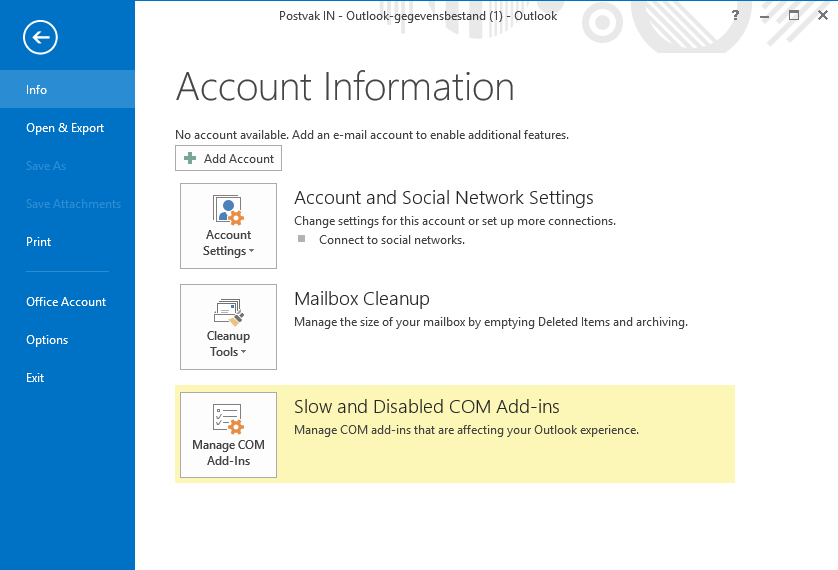Click the Add Account button
The height and width of the screenshot is (570, 838).
228,158
